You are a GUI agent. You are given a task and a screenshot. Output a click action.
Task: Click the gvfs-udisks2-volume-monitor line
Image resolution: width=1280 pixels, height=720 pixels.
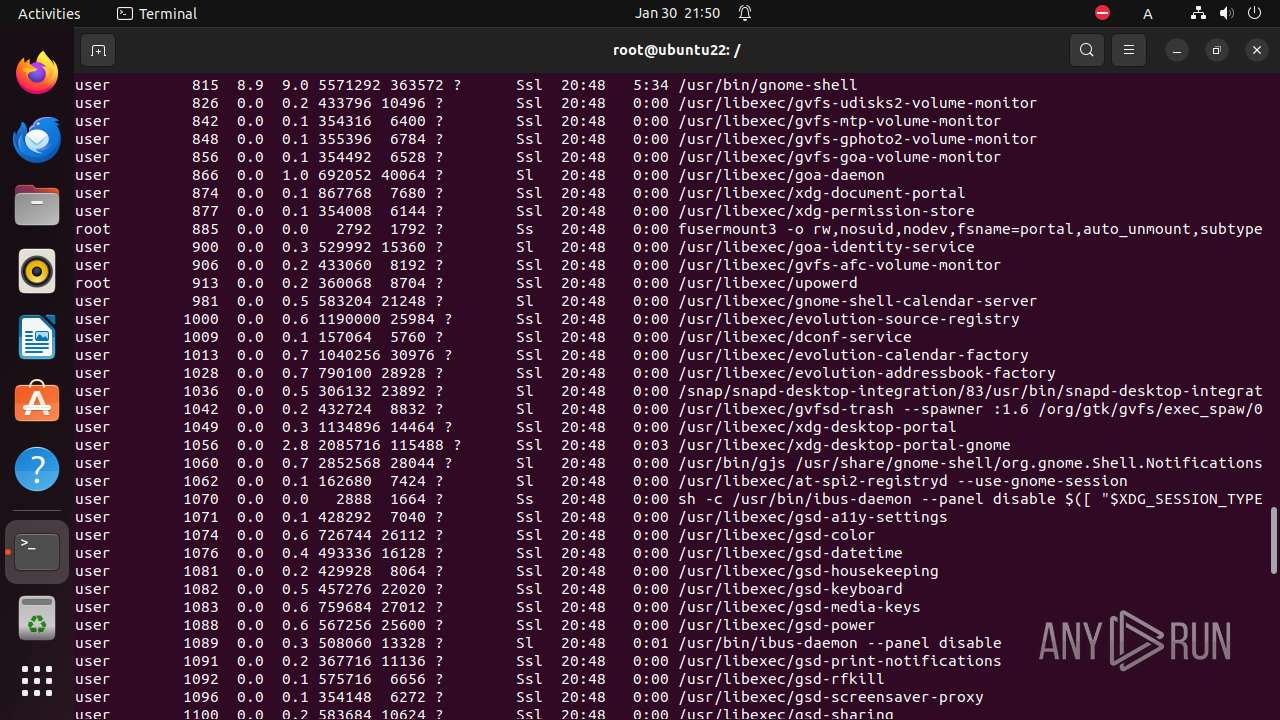[x=857, y=103]
